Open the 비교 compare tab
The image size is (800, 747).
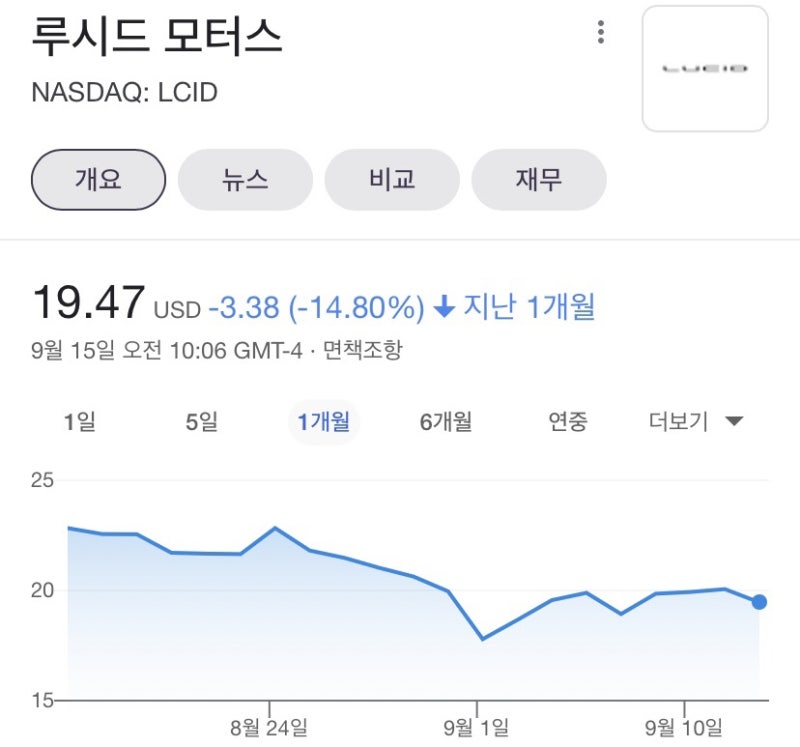coord(392,180)
